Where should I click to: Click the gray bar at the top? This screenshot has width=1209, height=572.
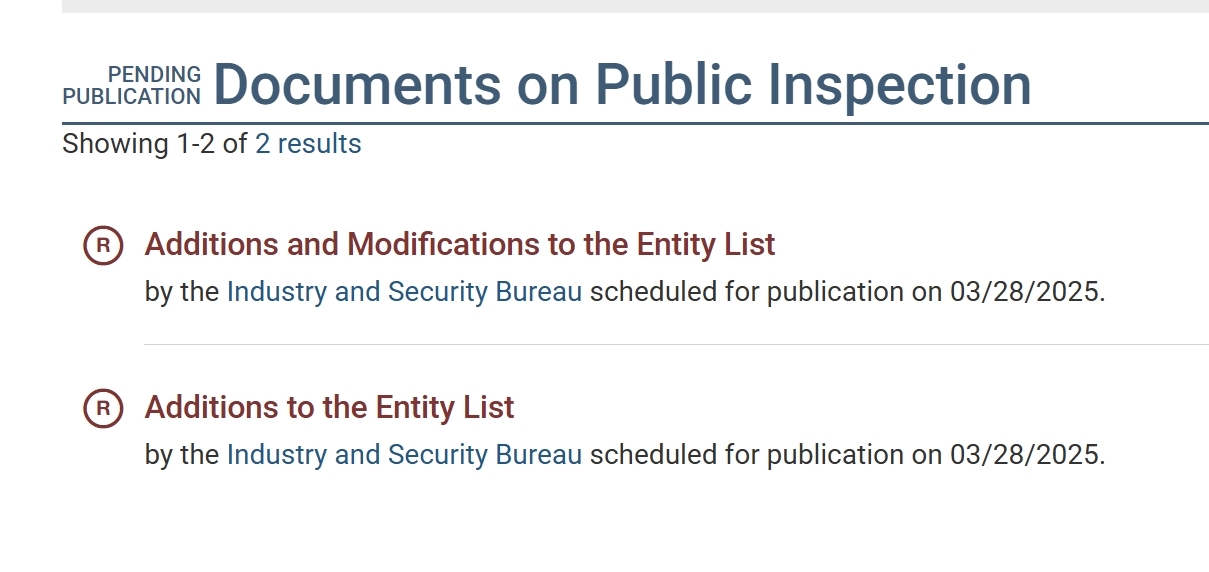click(635, 6)
